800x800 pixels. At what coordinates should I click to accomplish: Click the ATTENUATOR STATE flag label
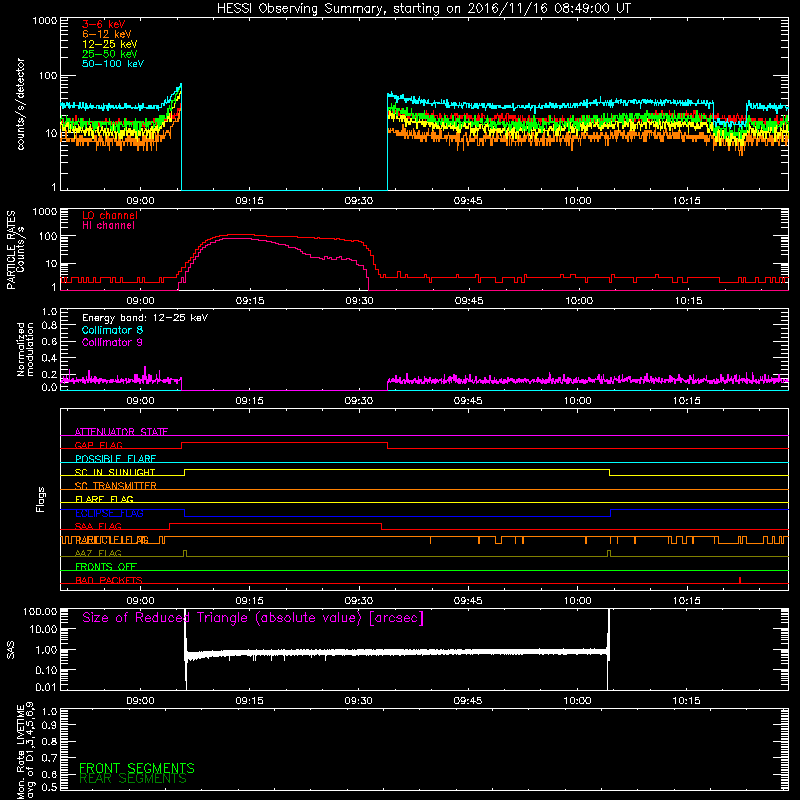[121, 432]
